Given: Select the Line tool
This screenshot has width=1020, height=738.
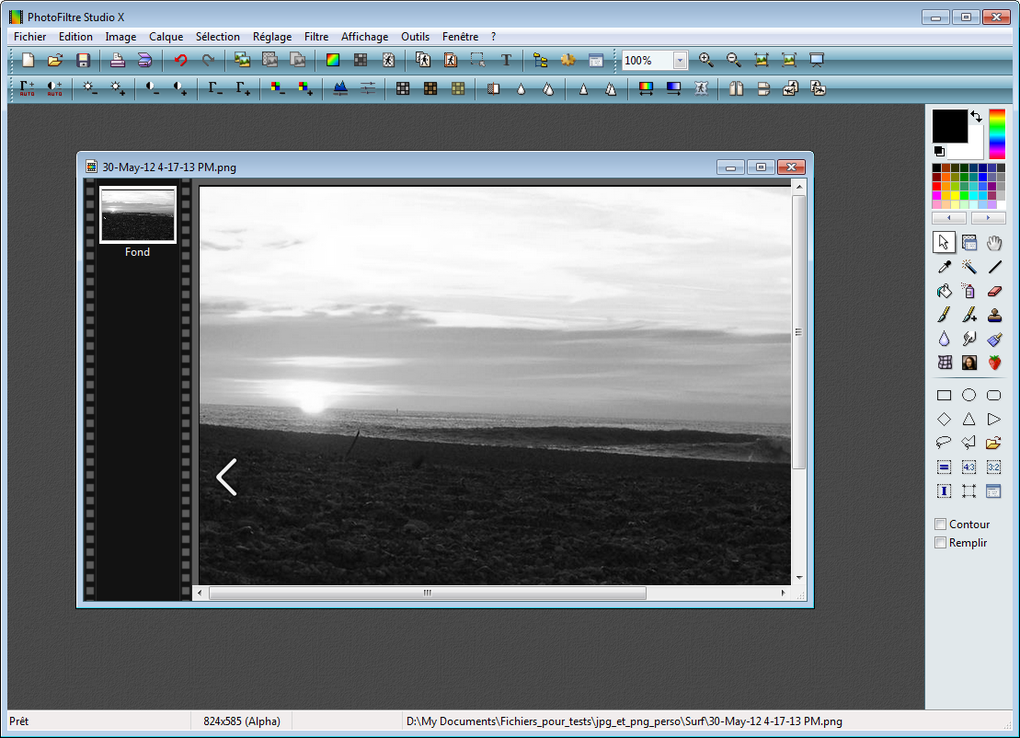Looking at the screenshot, I should click(994, 267).
